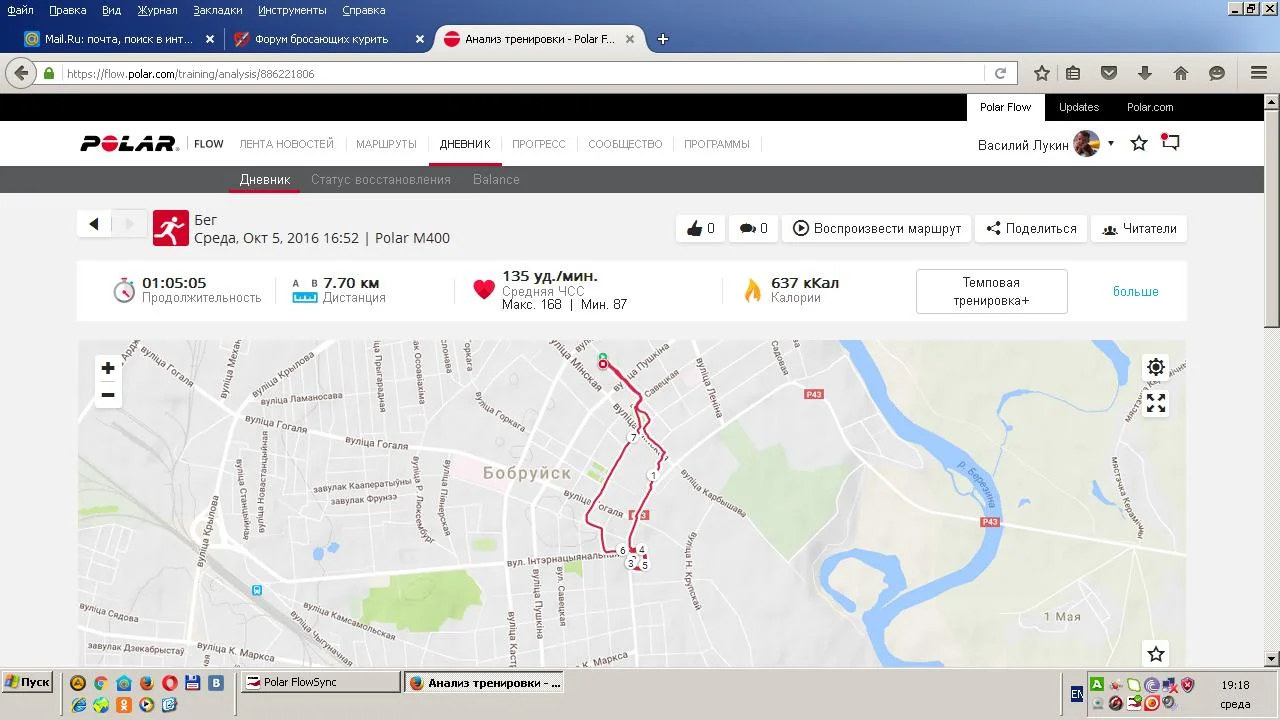
Task: Zoom in on the map with plus button
Action: click(x=108, y=368)
